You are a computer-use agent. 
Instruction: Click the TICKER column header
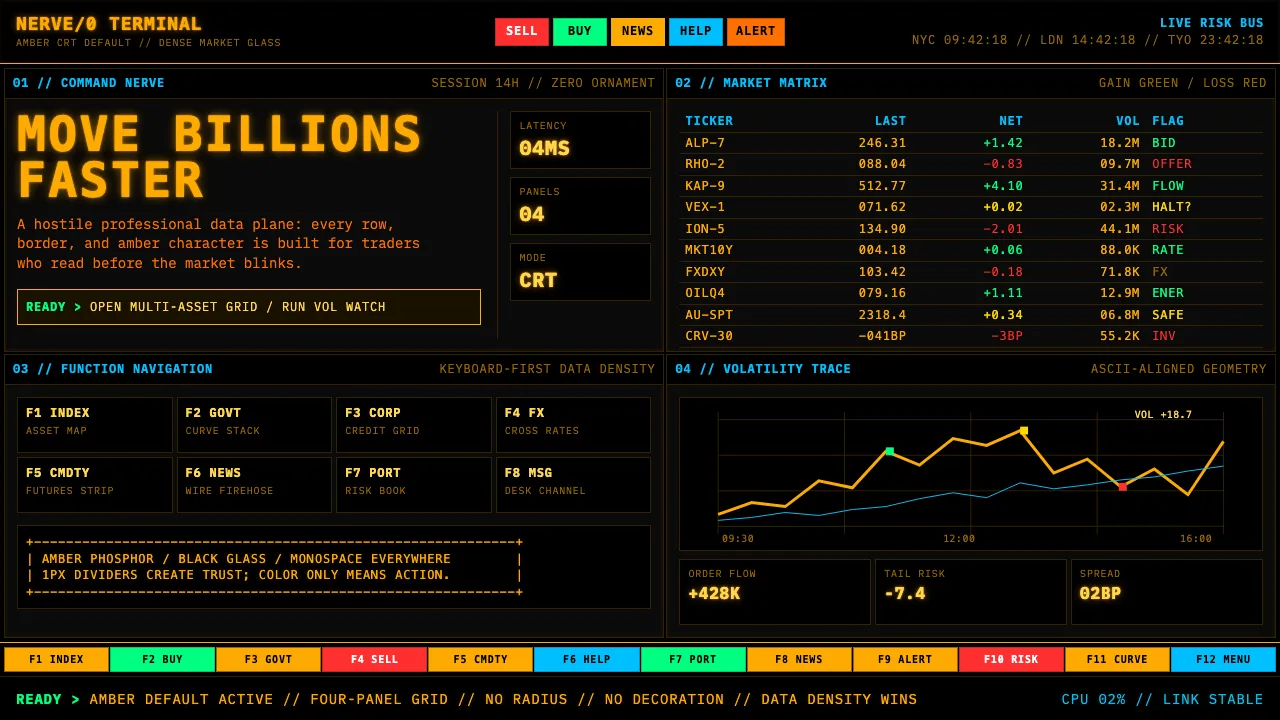point(709,121)
